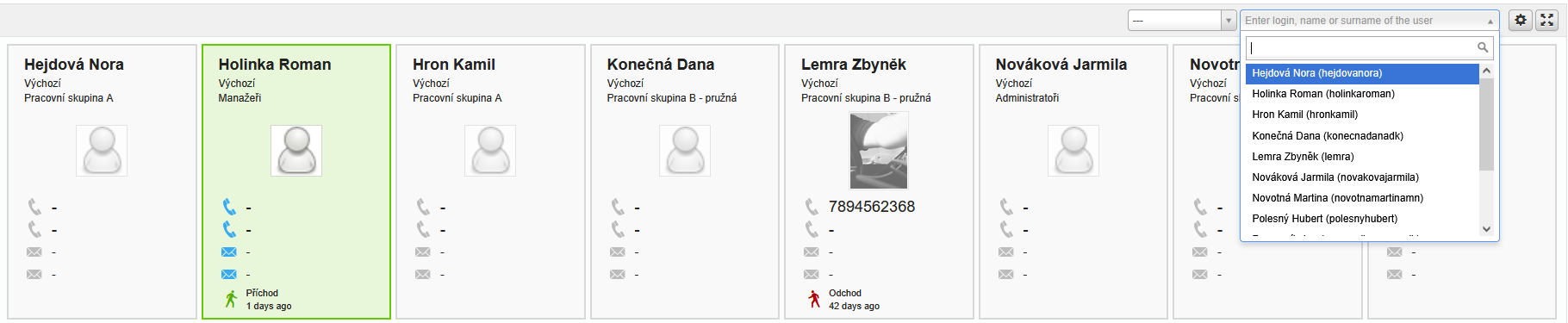Open the settings gear icon
1568x323 pixels.
[1521, 20]
